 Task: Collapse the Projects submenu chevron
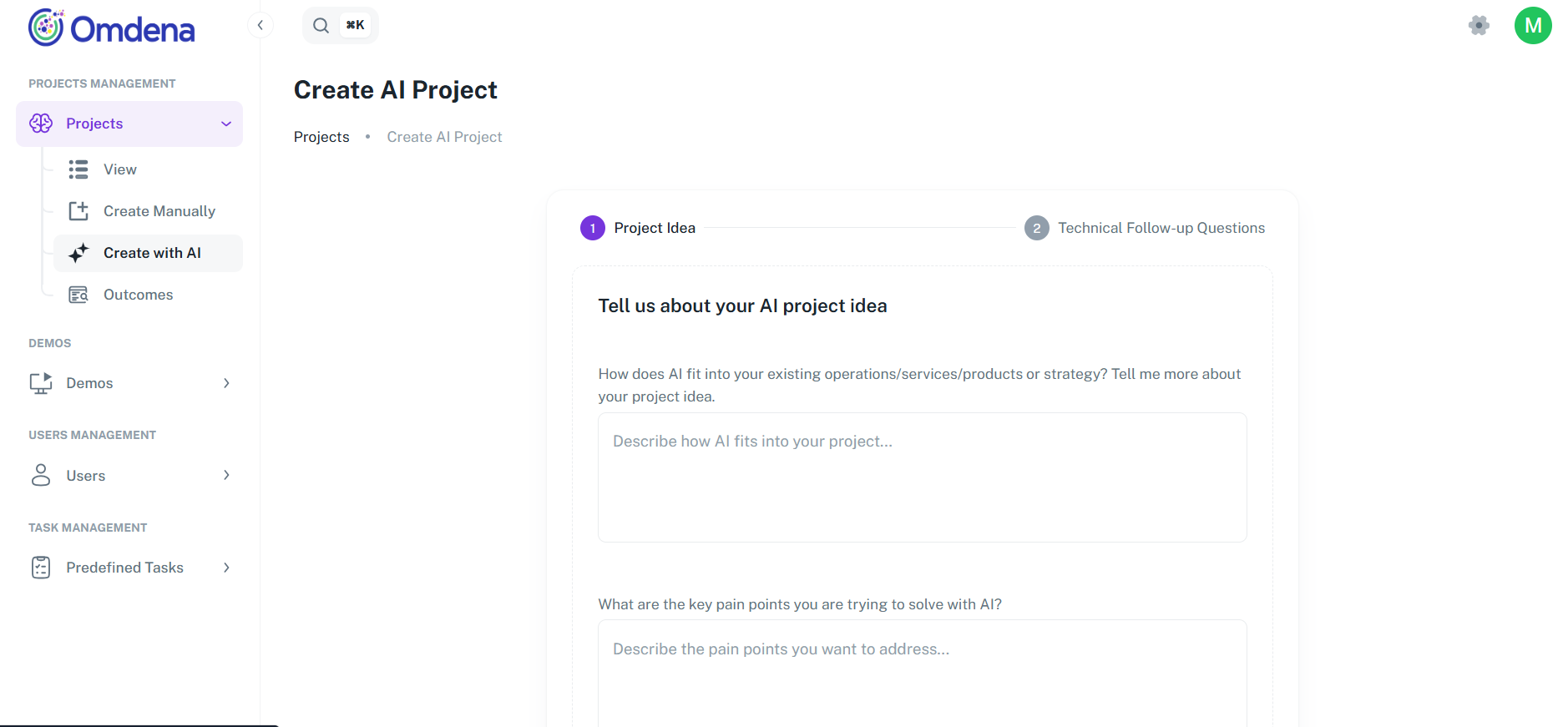pos(225,123)
